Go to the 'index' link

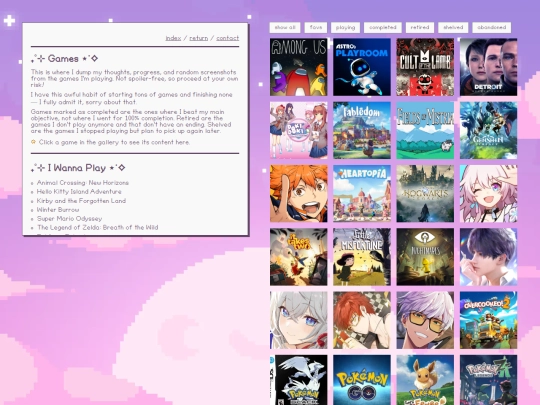173,38
